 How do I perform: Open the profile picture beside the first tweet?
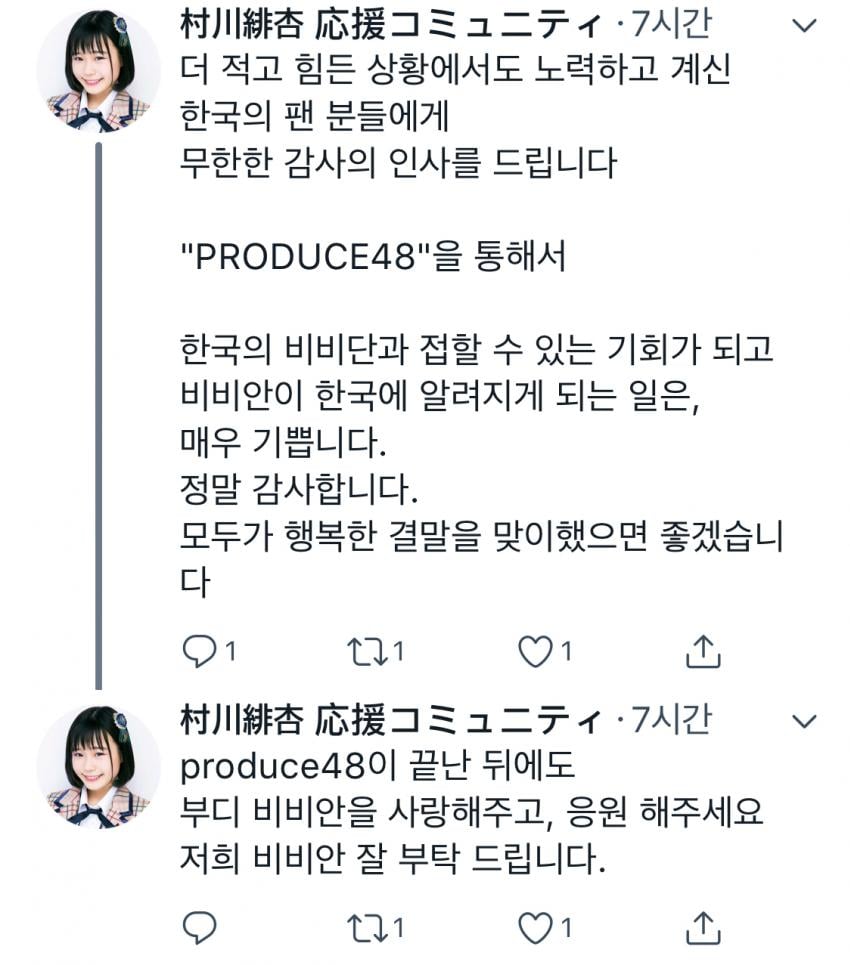(x=98, y=70)
